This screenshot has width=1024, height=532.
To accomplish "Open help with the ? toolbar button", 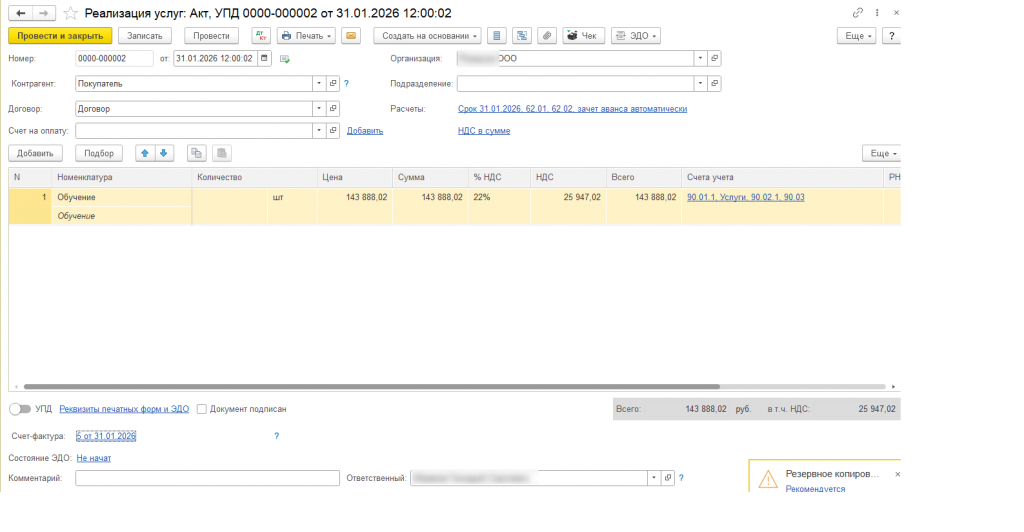I will click(891, 36).
